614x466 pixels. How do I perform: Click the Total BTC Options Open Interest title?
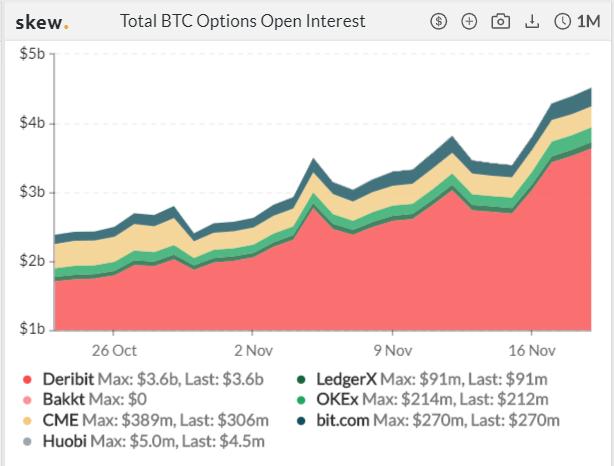click(242, 21)
